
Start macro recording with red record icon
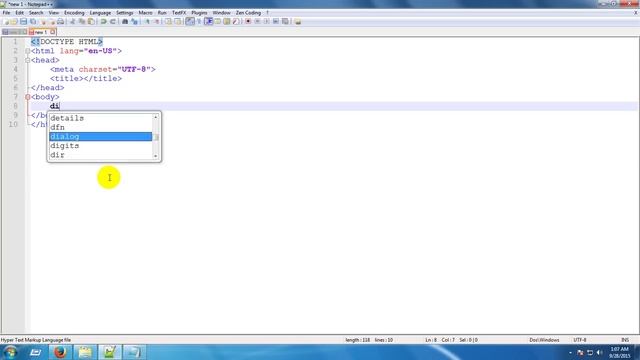point(248,21)
